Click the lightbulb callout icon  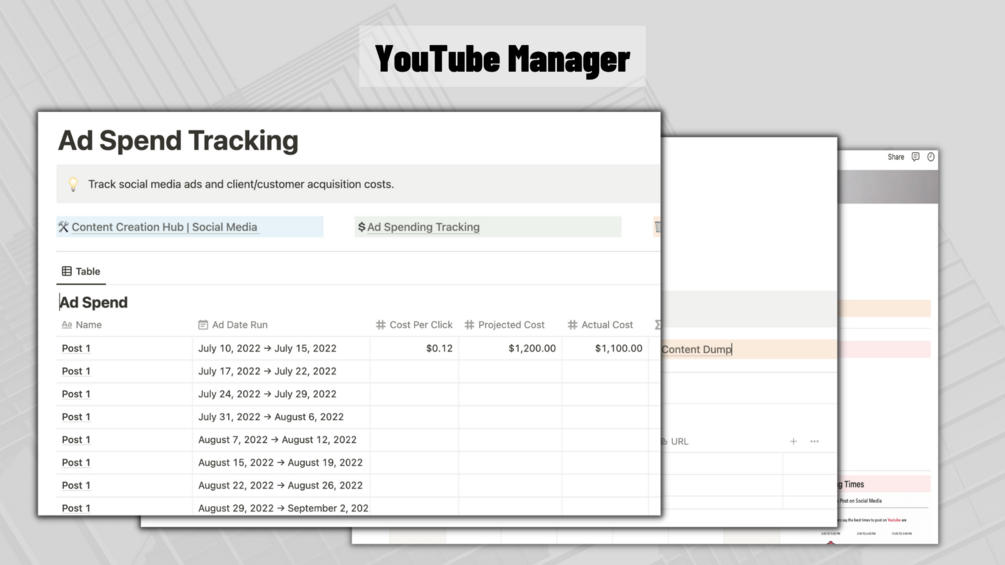pos(73,184)
